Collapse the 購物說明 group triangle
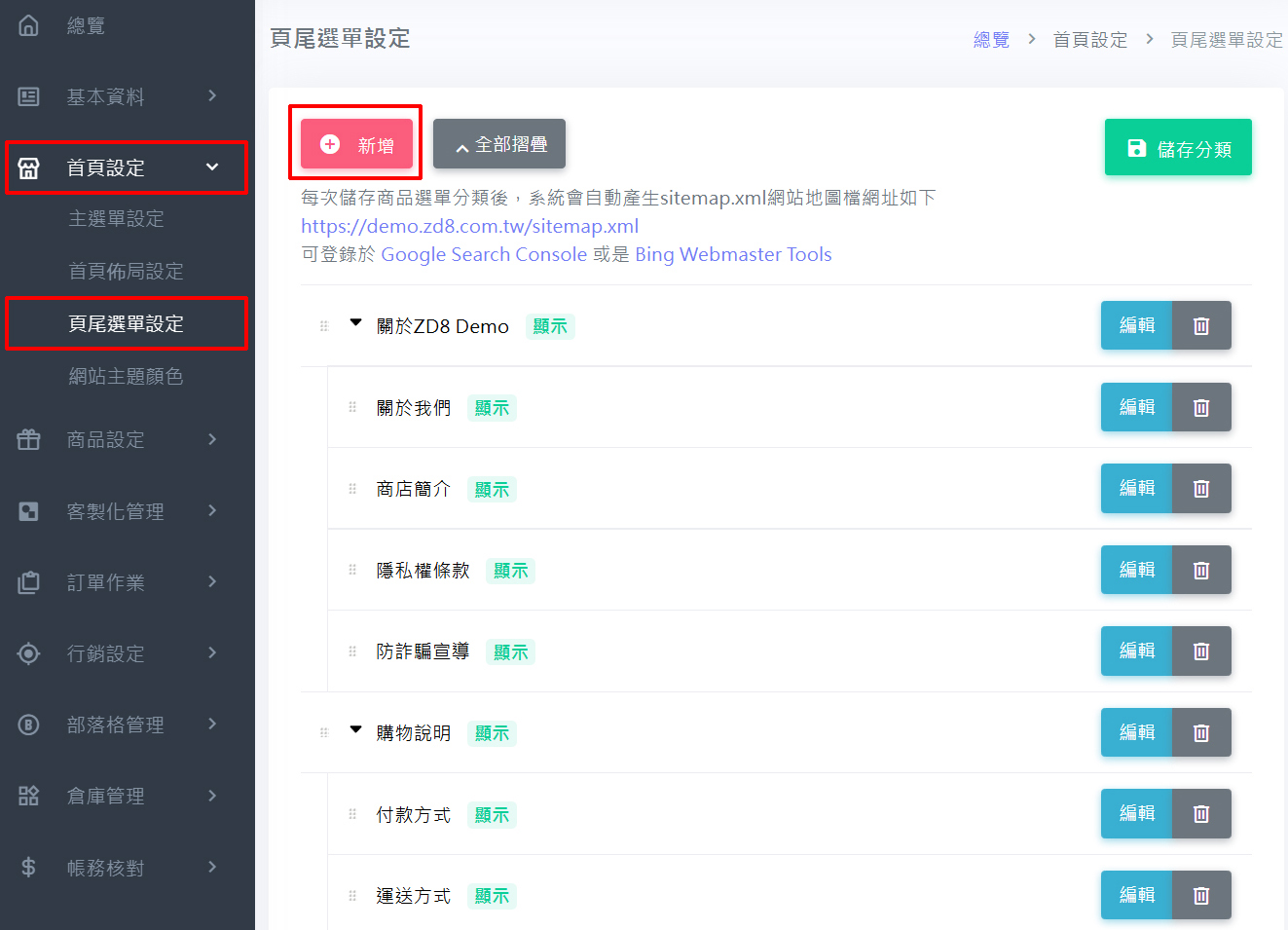This screenshot has width=1288, height=930. [355, 729]
